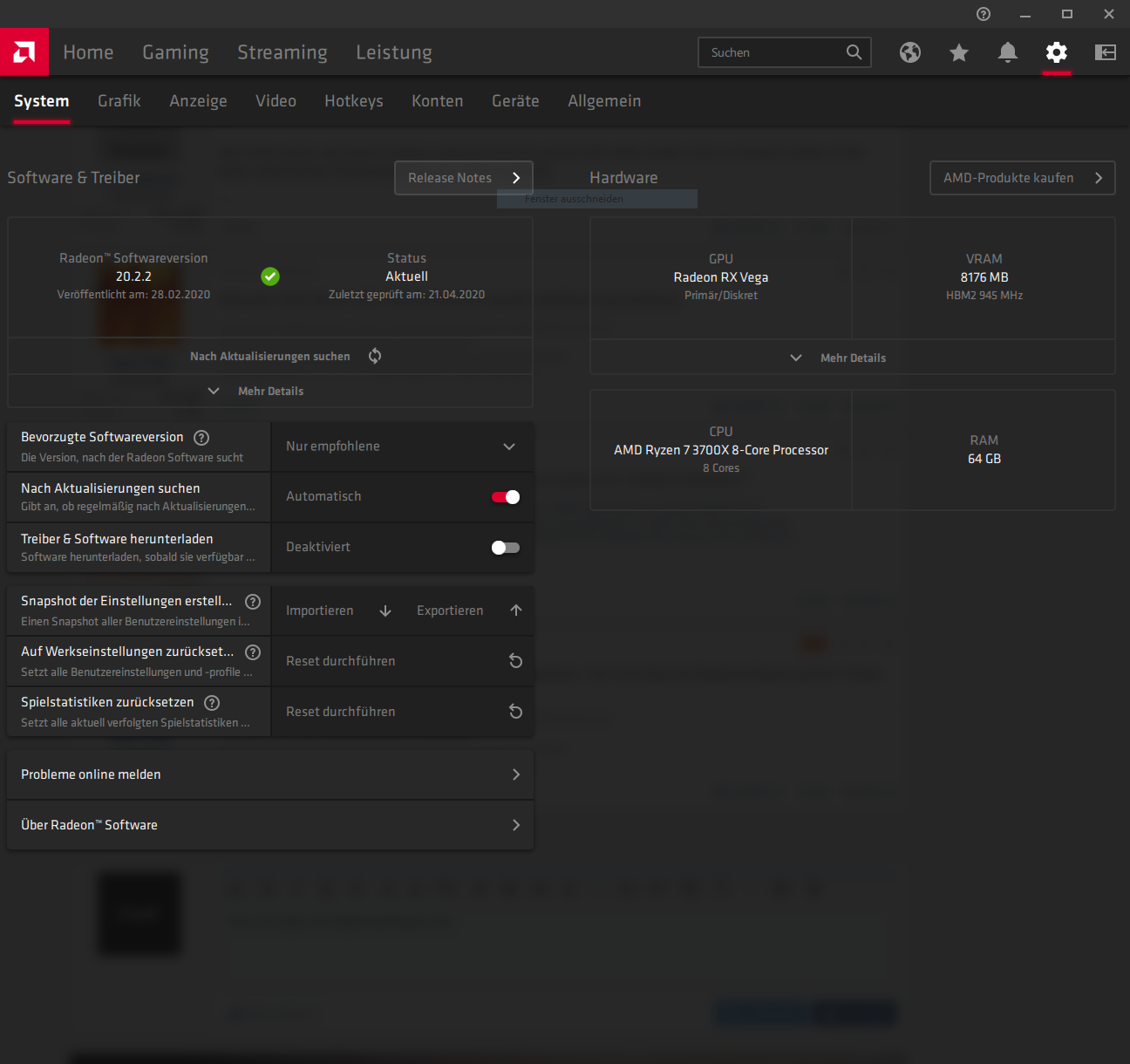Viewport: 1130px width, 1064px height.
Task: Switch to the Home tab
Action: (88, 52)
